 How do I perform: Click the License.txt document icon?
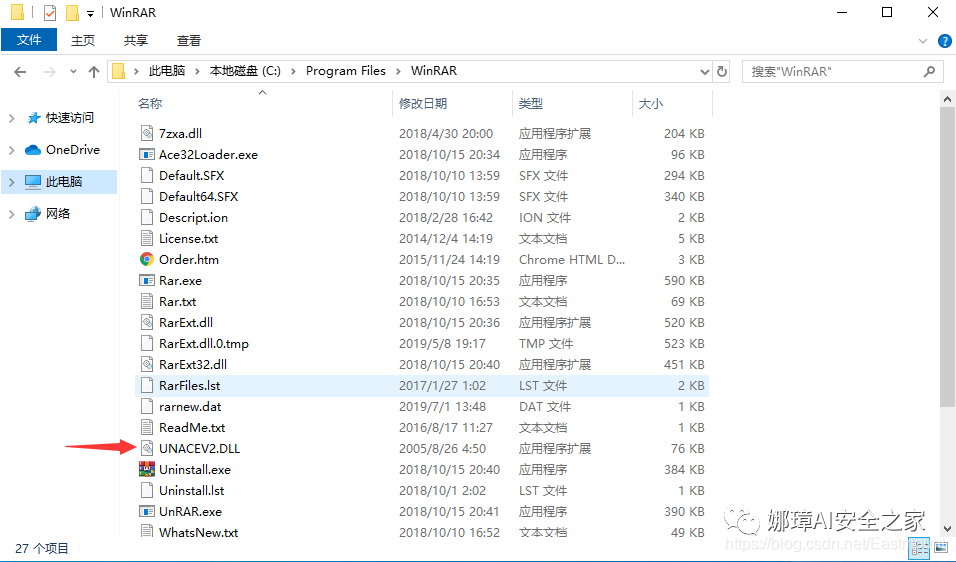click(x=146, y=238)
